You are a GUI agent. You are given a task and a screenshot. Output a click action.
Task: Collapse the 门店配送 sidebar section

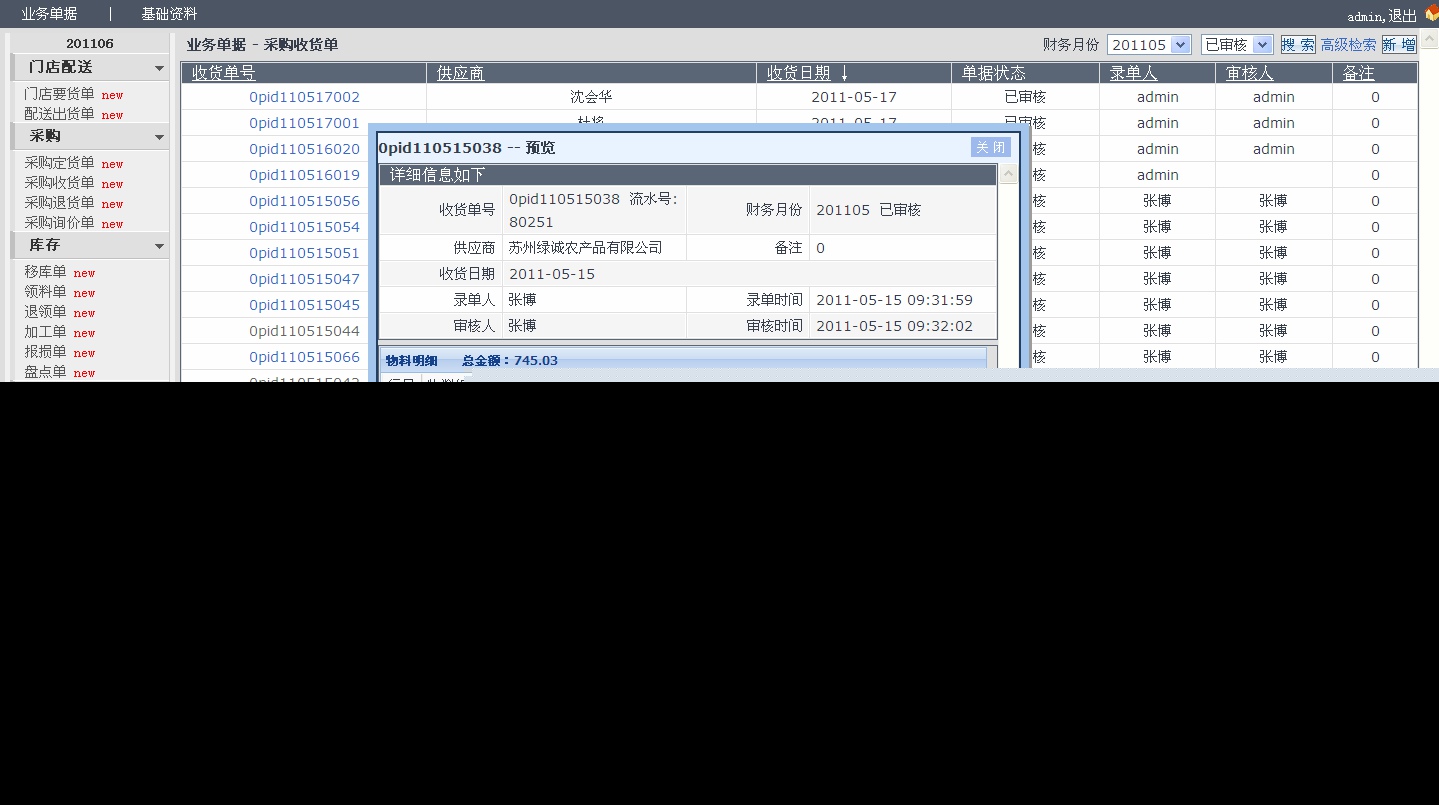(157, 67)
